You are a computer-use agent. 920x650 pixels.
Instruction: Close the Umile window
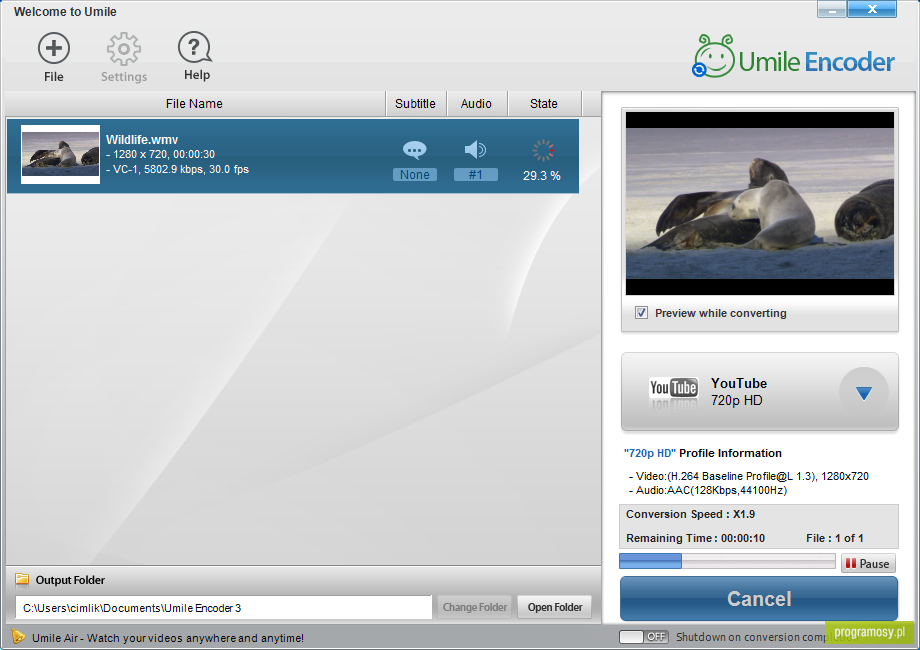click(872, 9)
